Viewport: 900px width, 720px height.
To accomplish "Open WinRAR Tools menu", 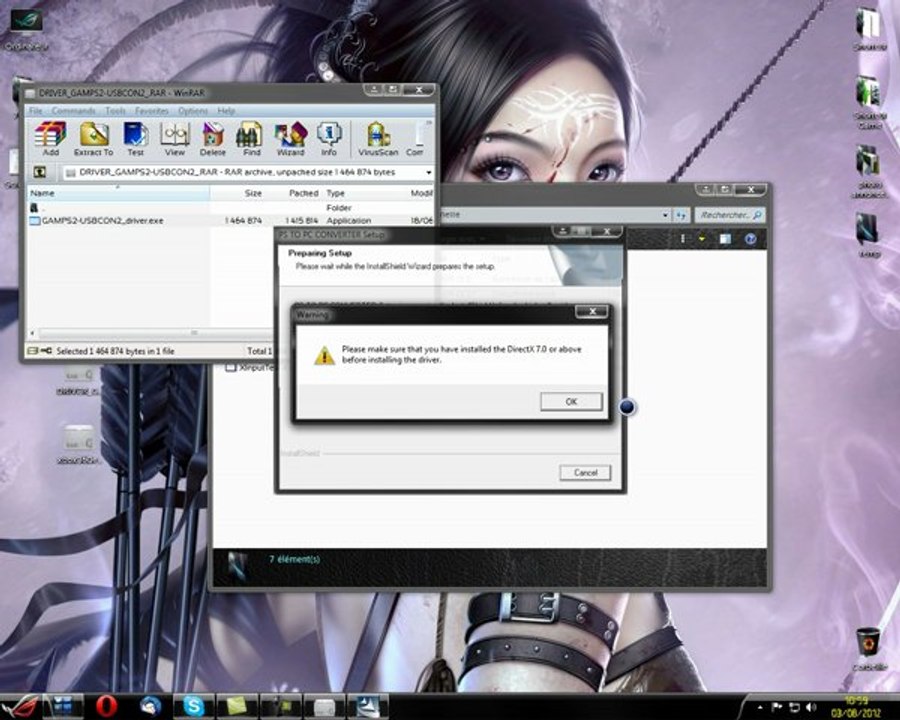I will [115, 110].
